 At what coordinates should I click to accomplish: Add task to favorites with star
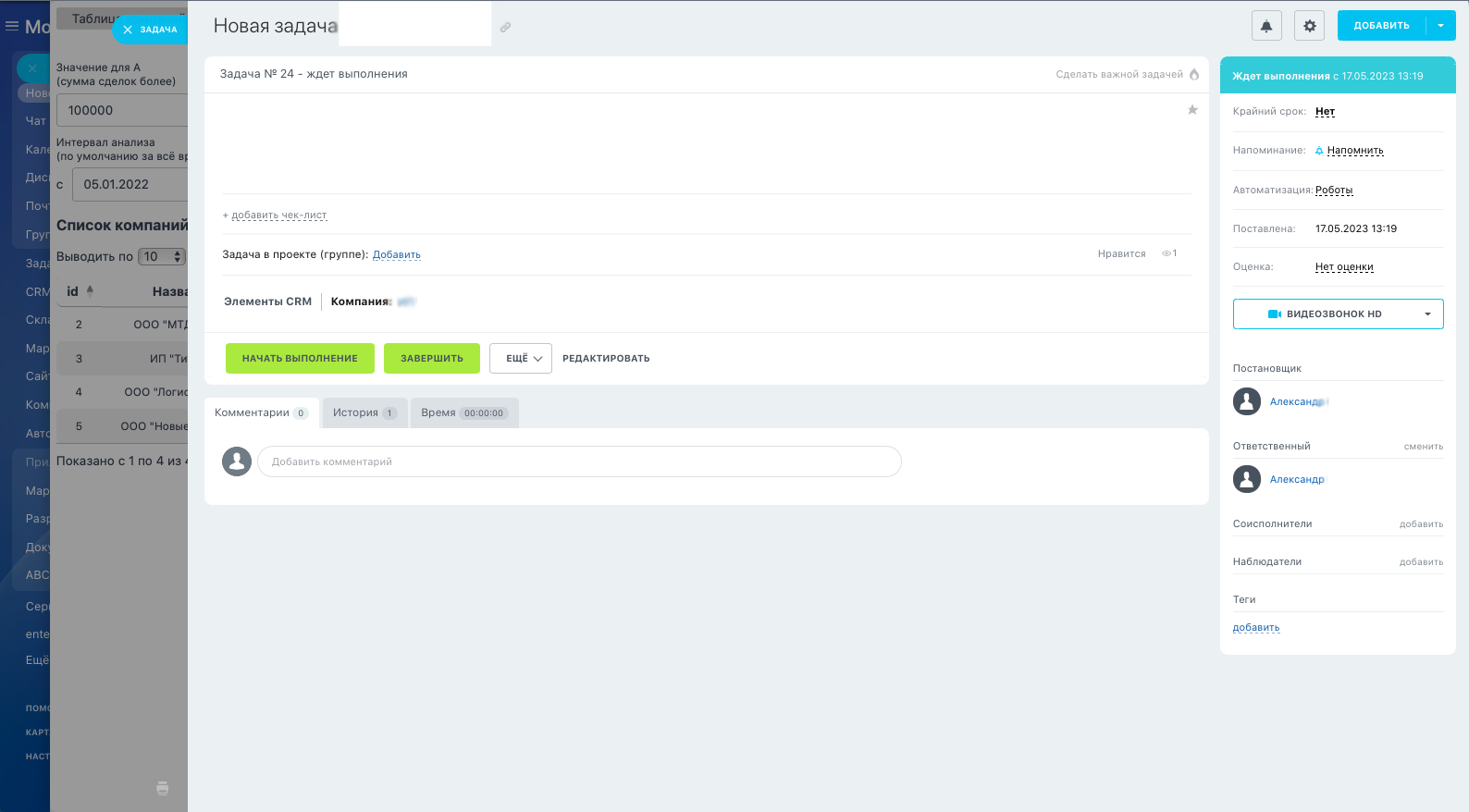(1192, 110)
